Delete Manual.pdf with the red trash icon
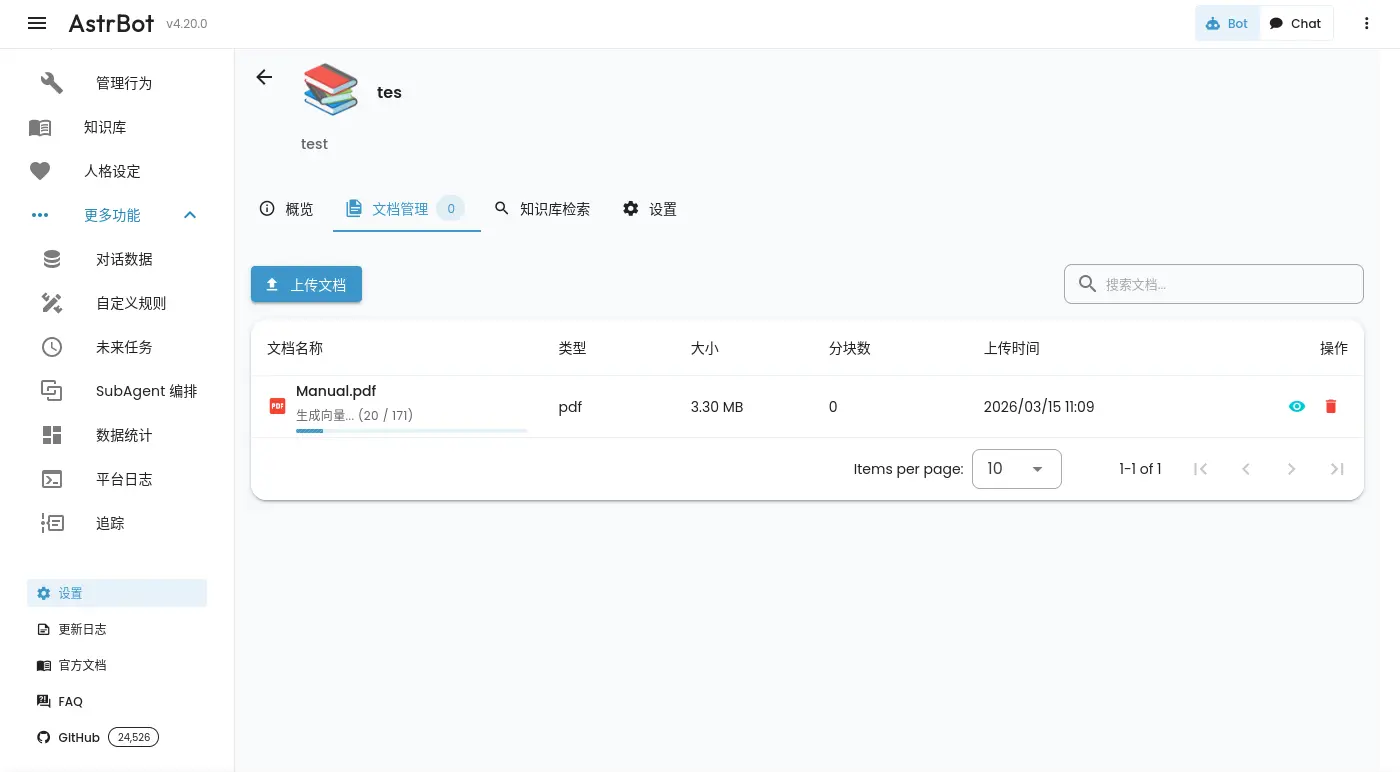This screenshot has height=772, width=1400. point(1330,406)
